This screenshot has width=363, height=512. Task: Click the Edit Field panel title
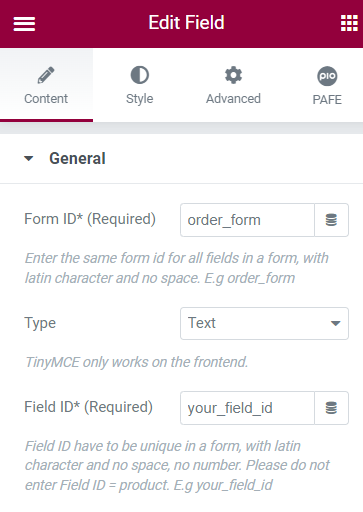click(x=186, y=23)
